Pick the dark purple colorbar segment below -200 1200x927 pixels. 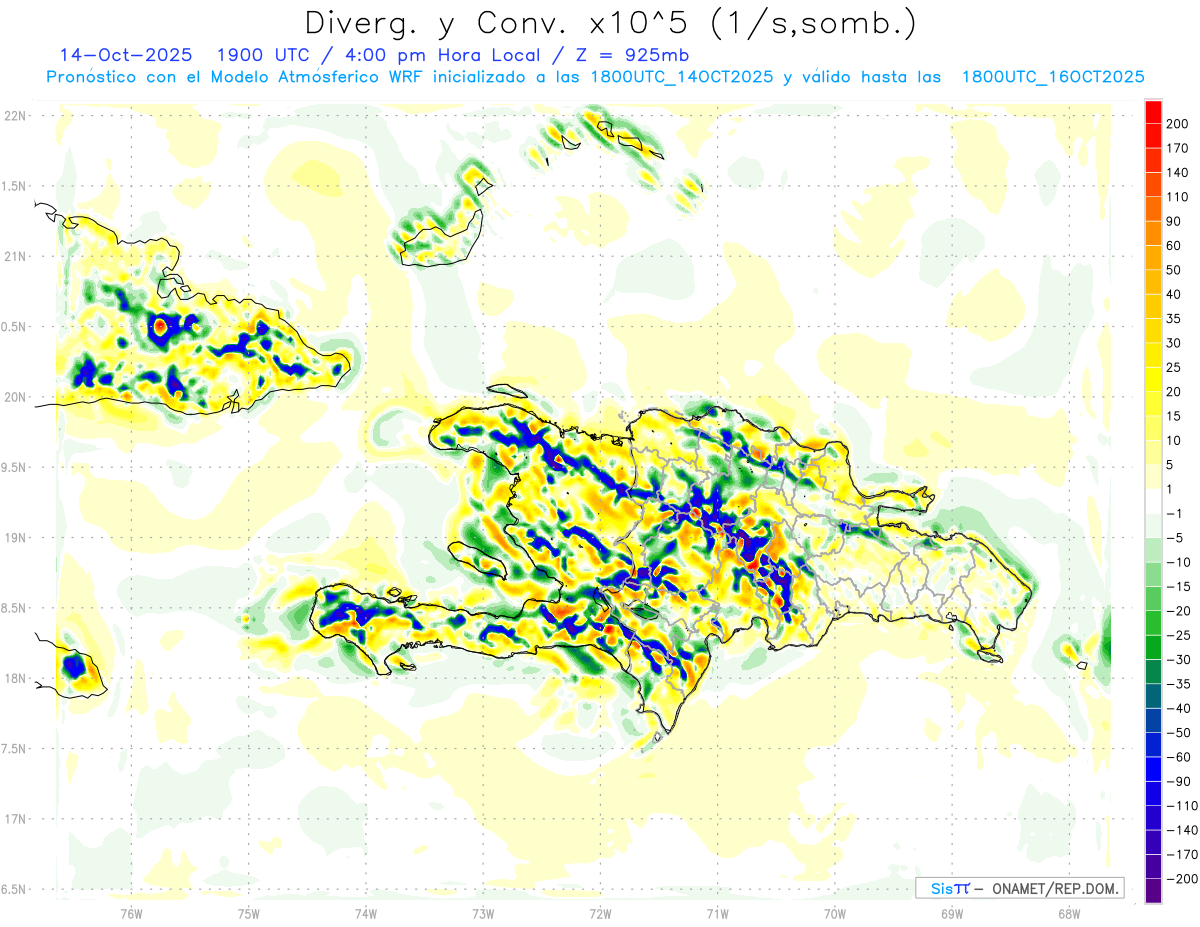point(1153,890)
